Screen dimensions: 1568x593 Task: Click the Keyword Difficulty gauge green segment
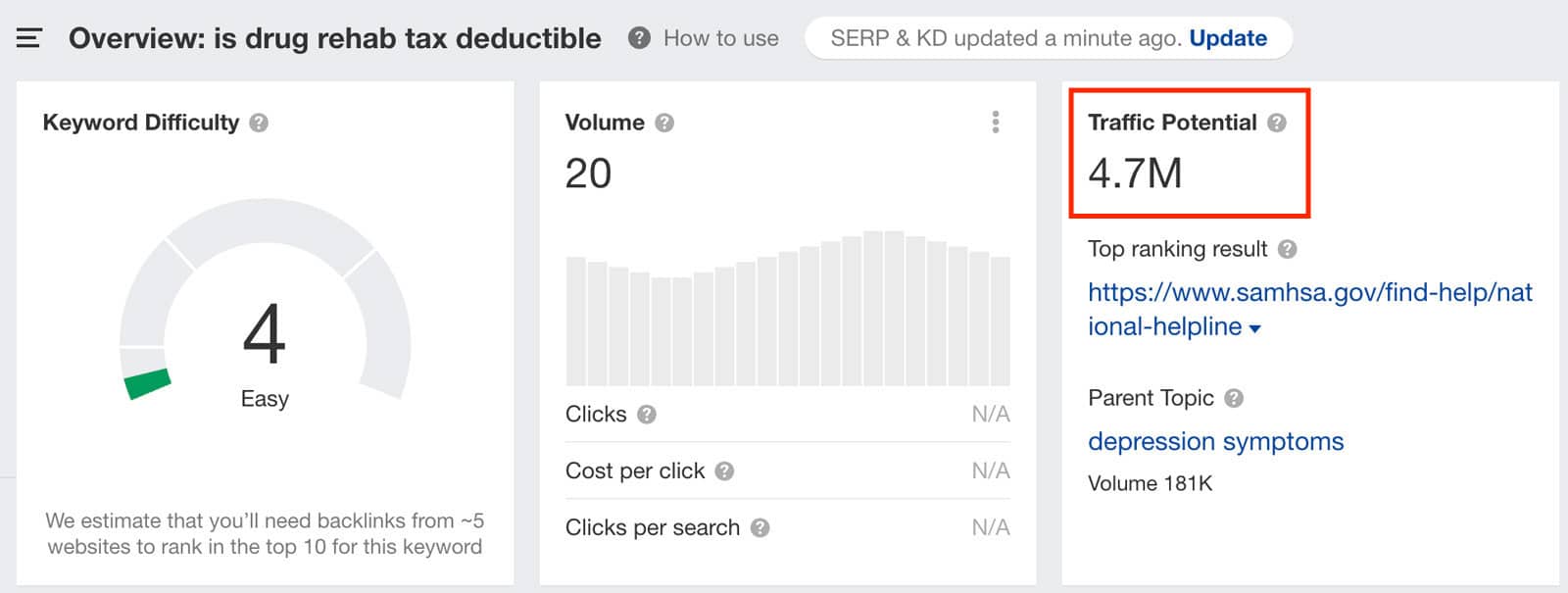coord(148,383)
